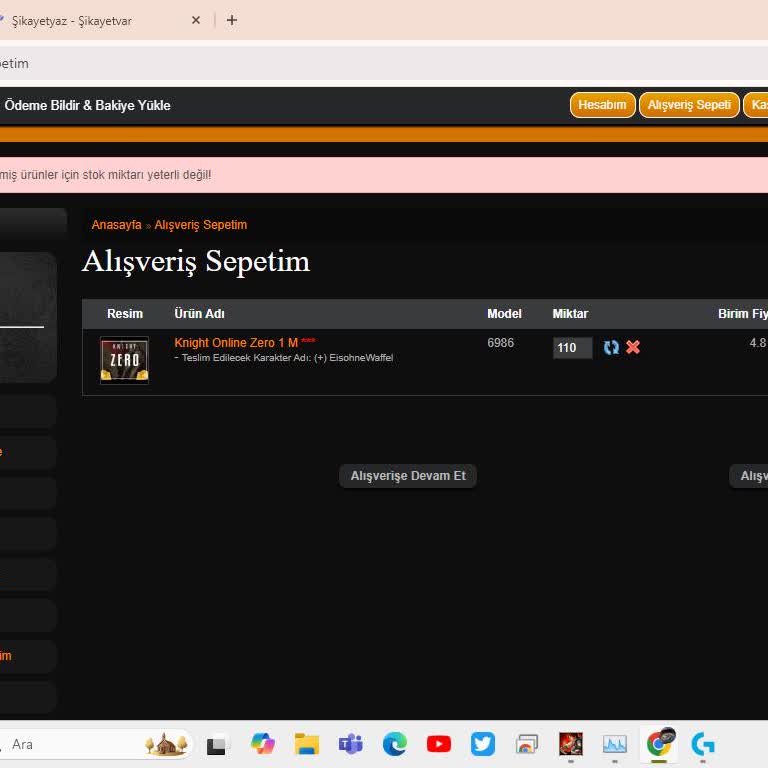Open the Knight Online Zero 1 M link
Viewport: 768px width, 768px height.
coord(236,342)
